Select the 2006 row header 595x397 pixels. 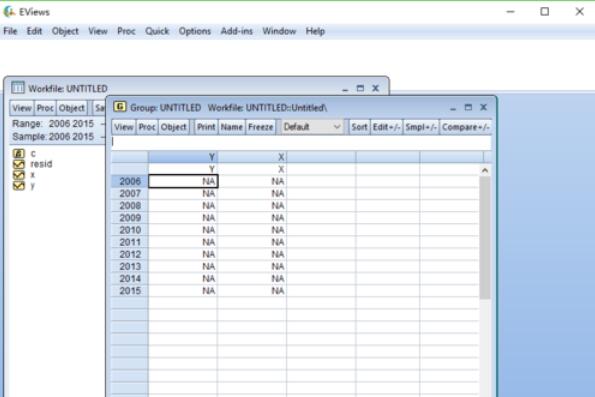click(130, 181)
